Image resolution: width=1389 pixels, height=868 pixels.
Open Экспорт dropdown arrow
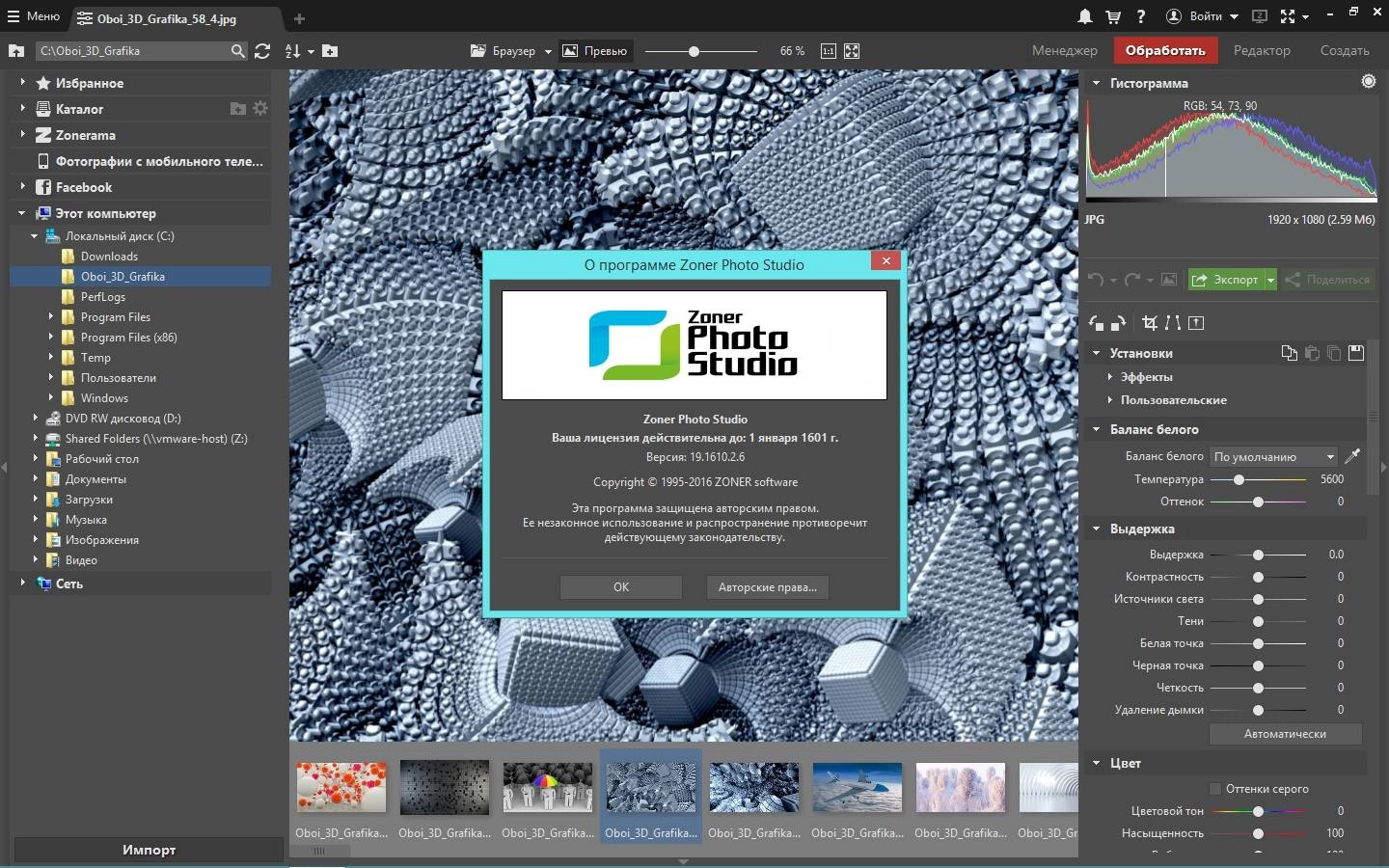tap(1270, 280)
